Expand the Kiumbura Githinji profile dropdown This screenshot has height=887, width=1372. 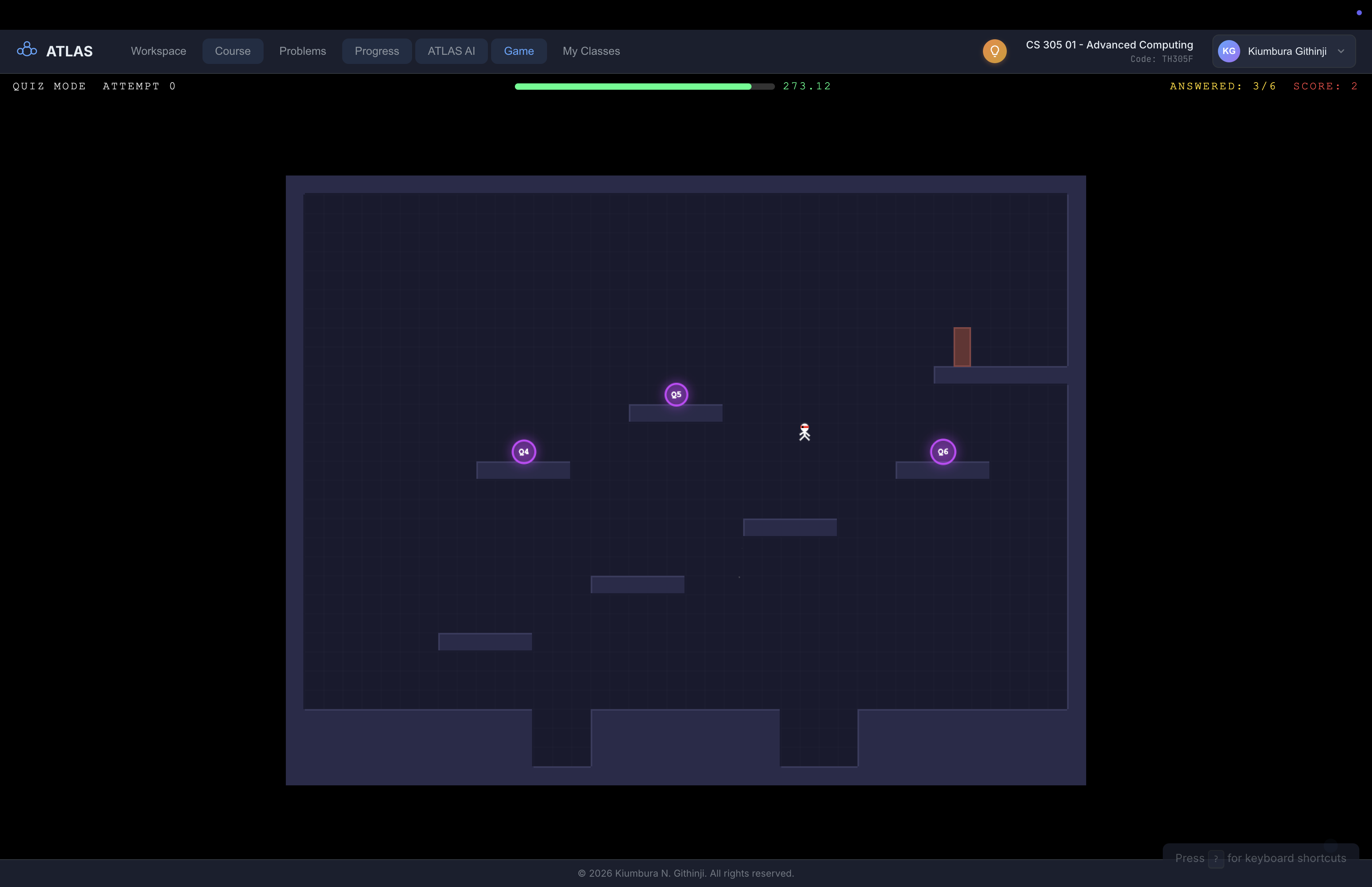pos(1341,51)
